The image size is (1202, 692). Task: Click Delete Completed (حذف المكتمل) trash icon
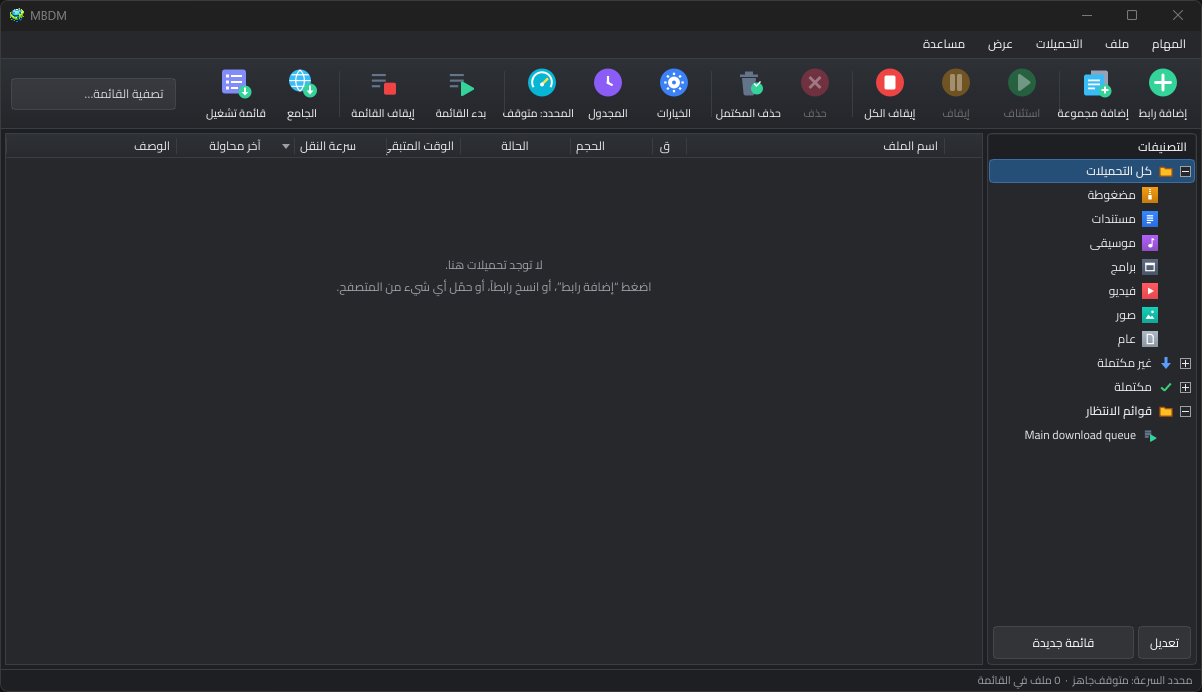tap(749, 83)
